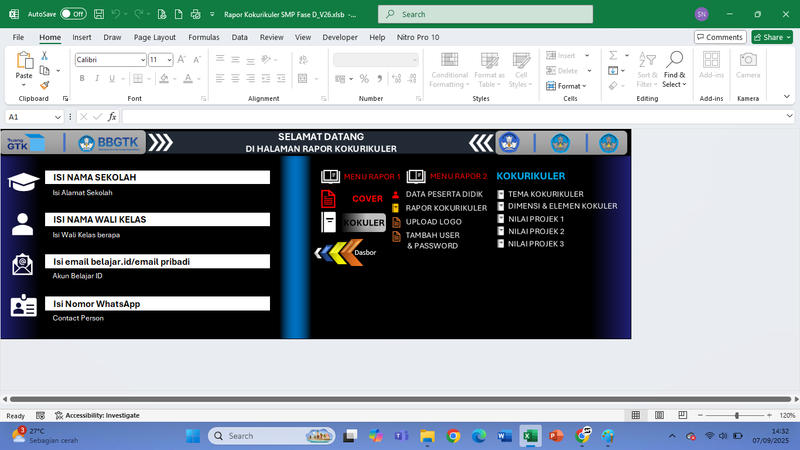Expand the Calibri font name dropdown
The height and width of the screenshot is (450, 800).
click(x=141, y=60)
